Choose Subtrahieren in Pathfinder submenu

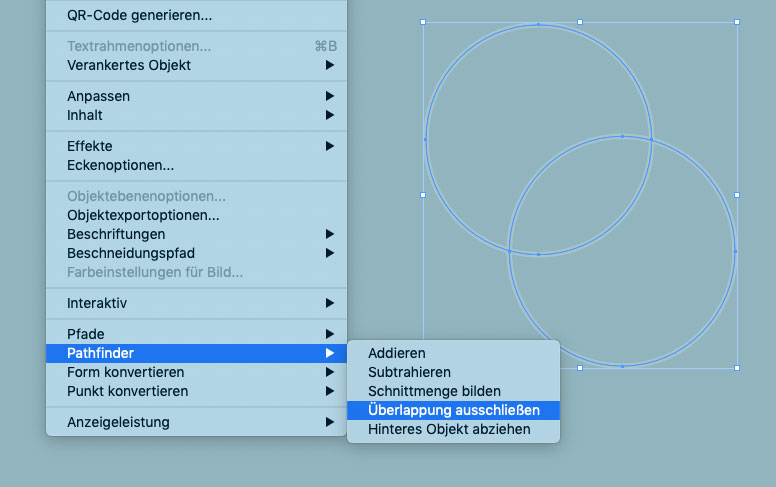pyautogui.click(x=453, y=372)
